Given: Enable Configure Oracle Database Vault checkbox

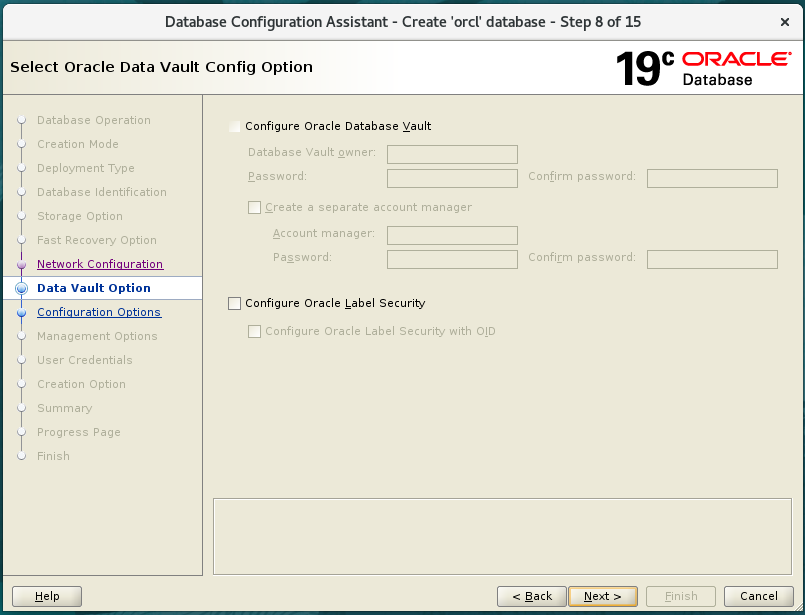Looking at the screenshot, I should tap(235, 126).
